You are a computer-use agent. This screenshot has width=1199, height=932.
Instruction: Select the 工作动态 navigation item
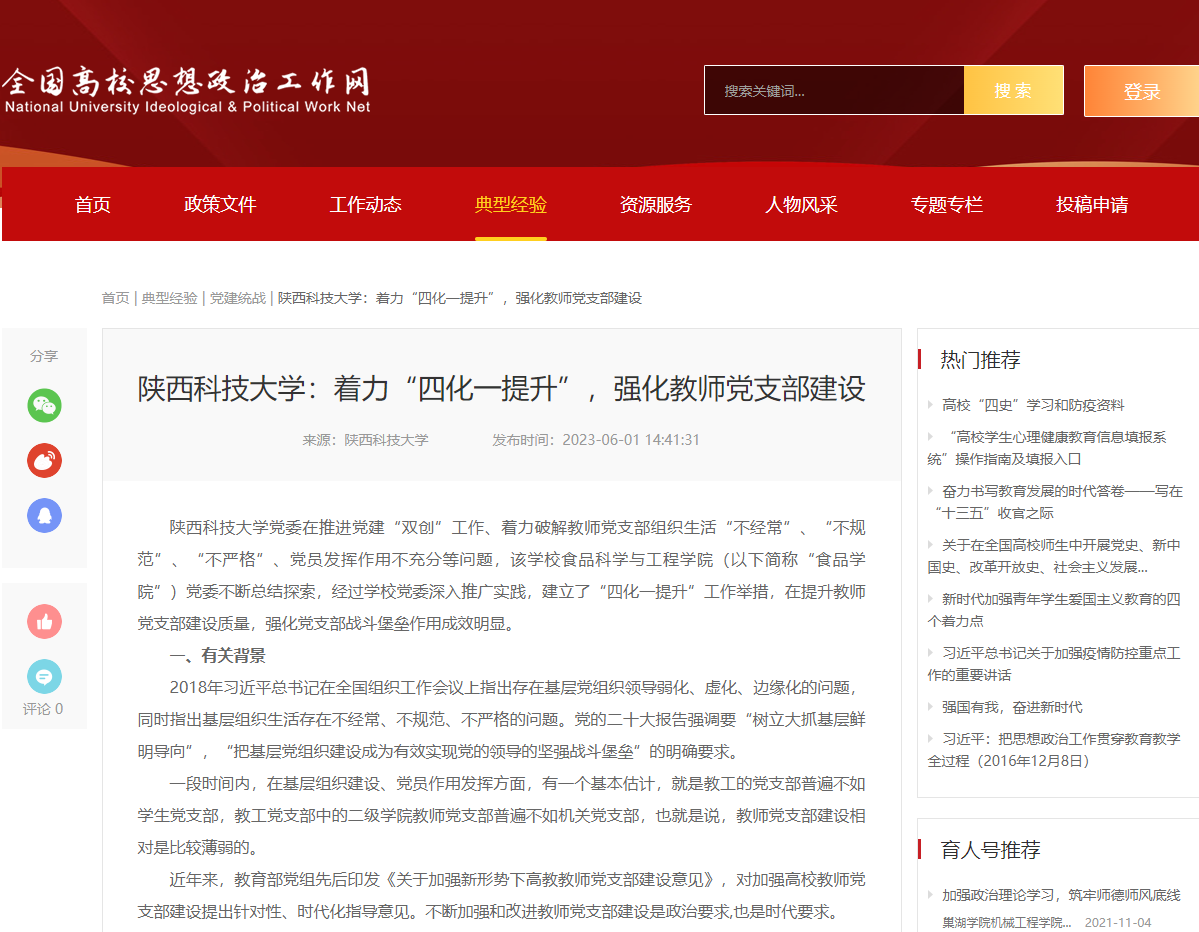click(366, 205)
